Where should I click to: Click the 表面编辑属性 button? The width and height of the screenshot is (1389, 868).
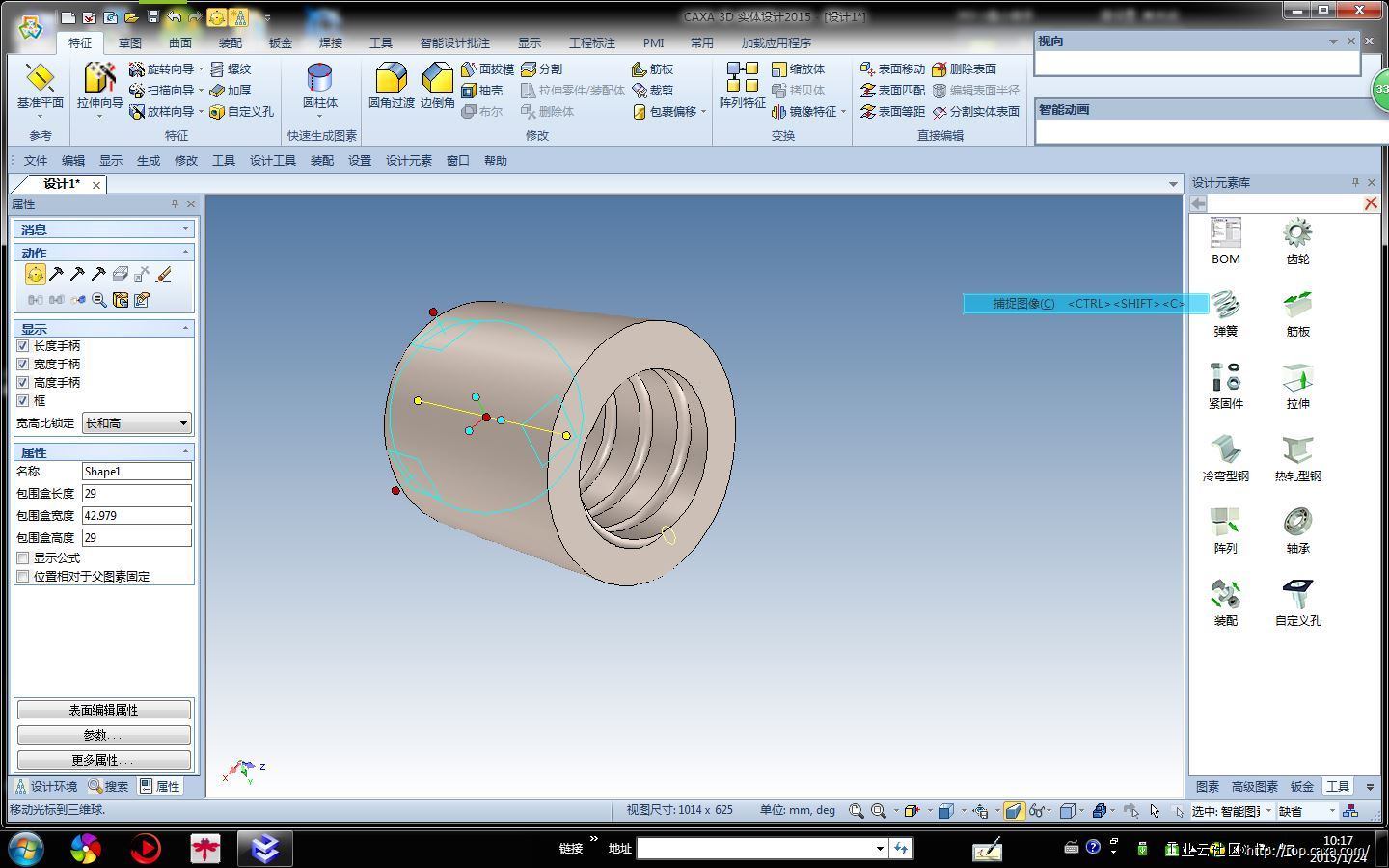[x=104, y=710]
